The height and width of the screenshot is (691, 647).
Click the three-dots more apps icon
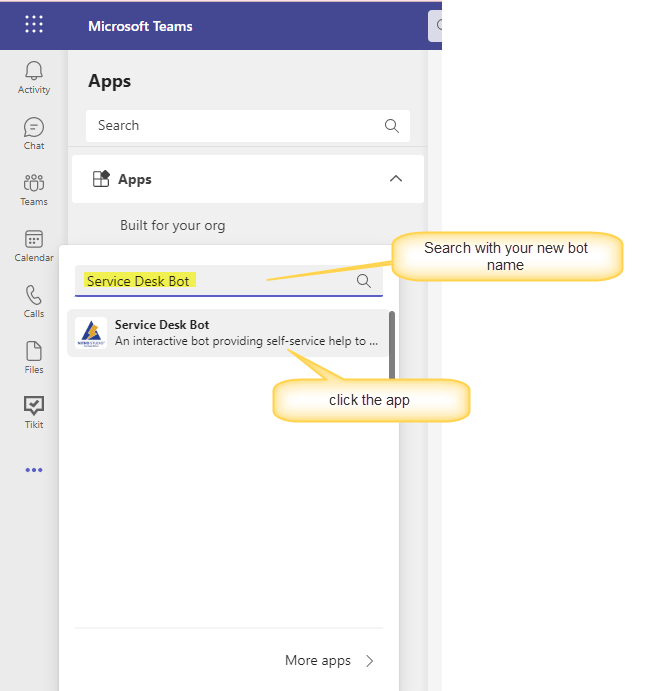pyautogui.click(x=34, y=470)
